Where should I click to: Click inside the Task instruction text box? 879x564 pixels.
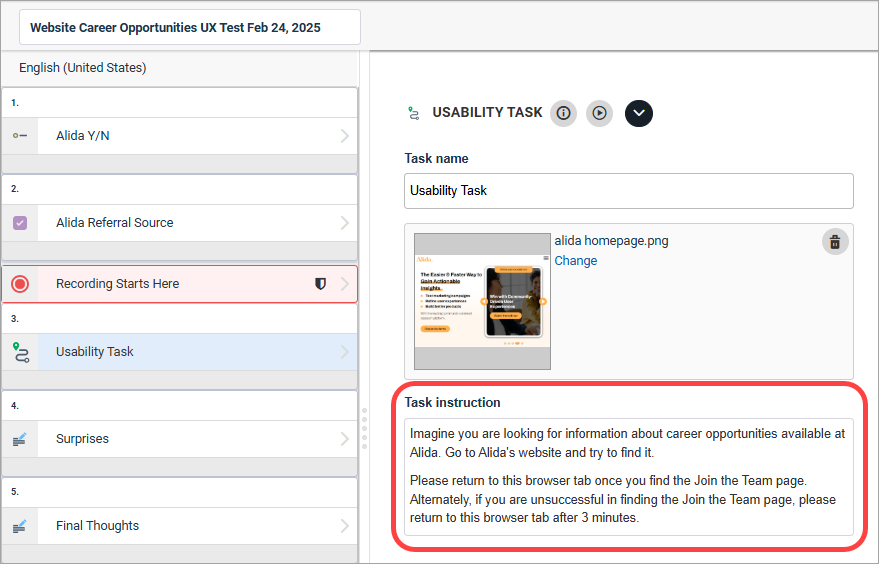coord(628,476)
